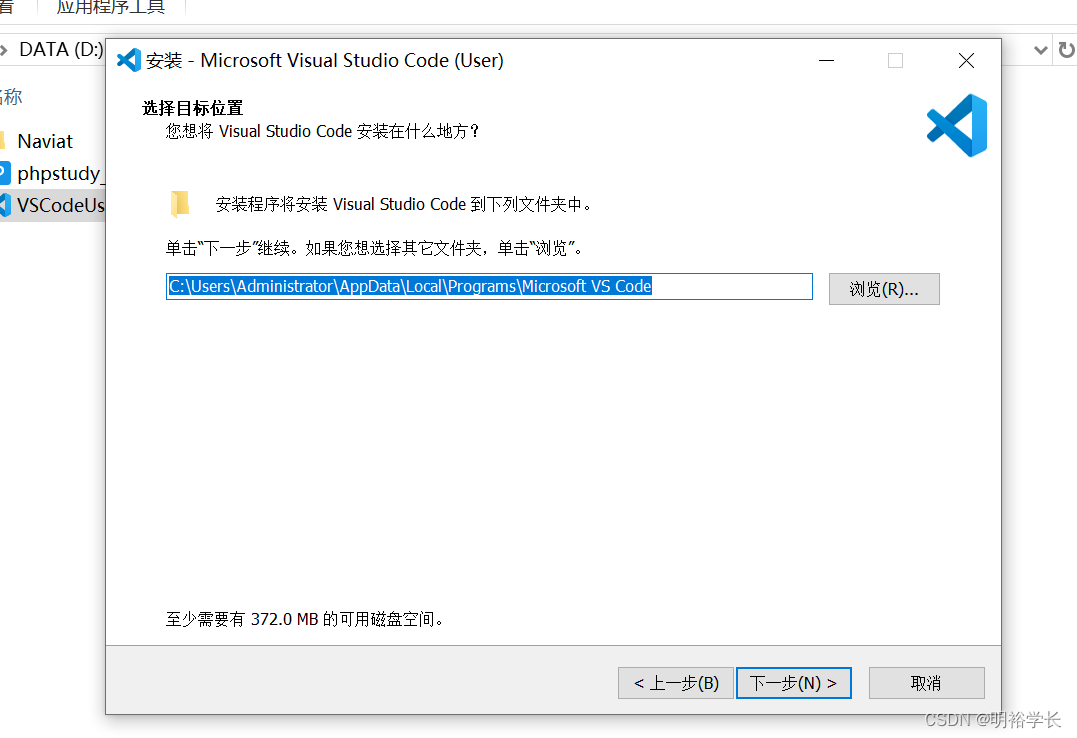Click the Browse (浏览(R)...) button
The width and height of the screenshot is (1077, 738).
883,289
